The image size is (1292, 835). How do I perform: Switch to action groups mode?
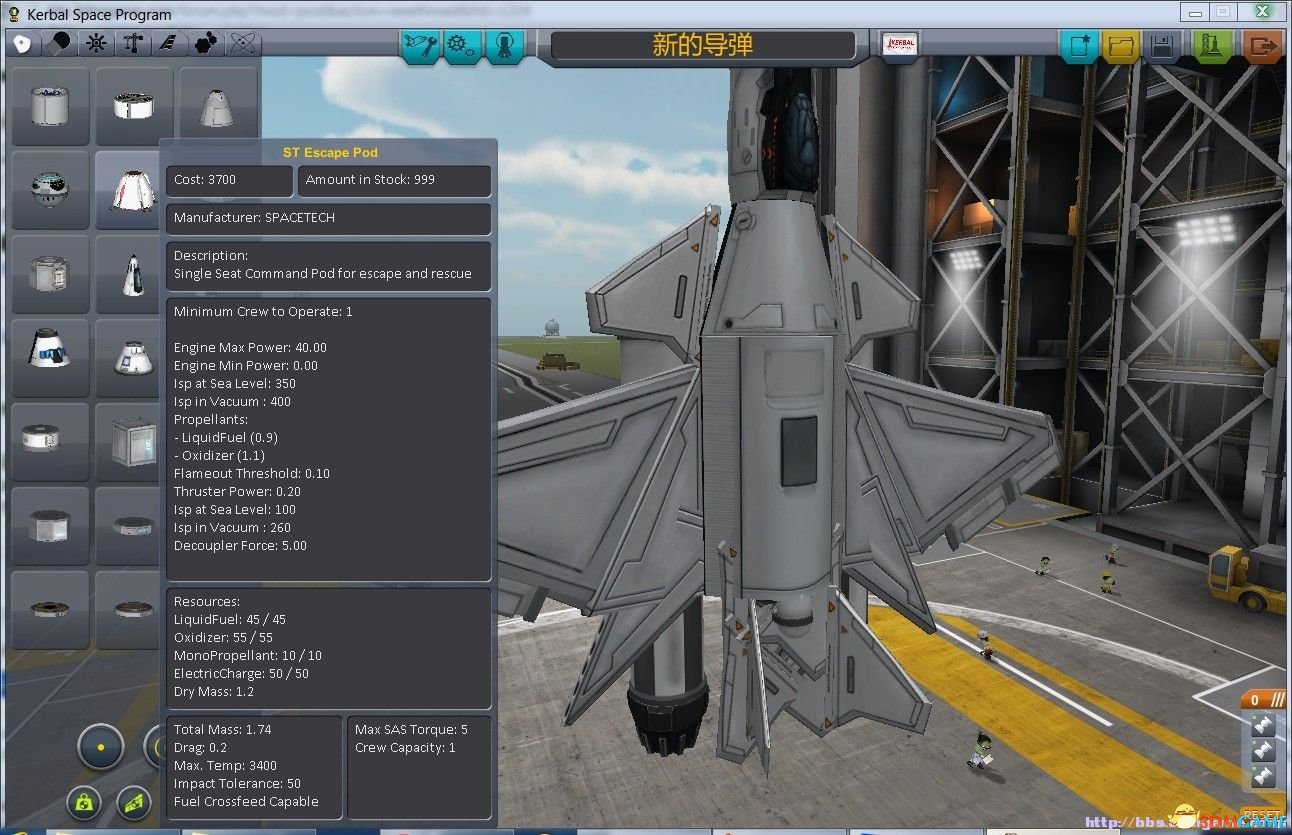click(462, 46)
